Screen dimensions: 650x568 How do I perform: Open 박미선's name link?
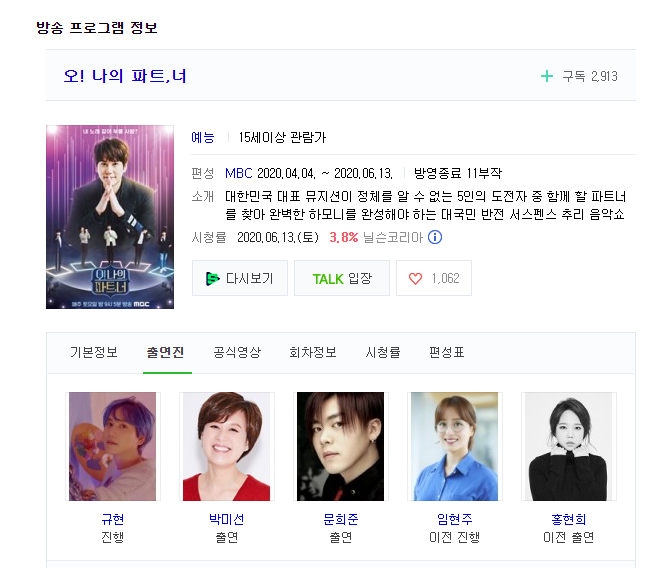point(226,519)
